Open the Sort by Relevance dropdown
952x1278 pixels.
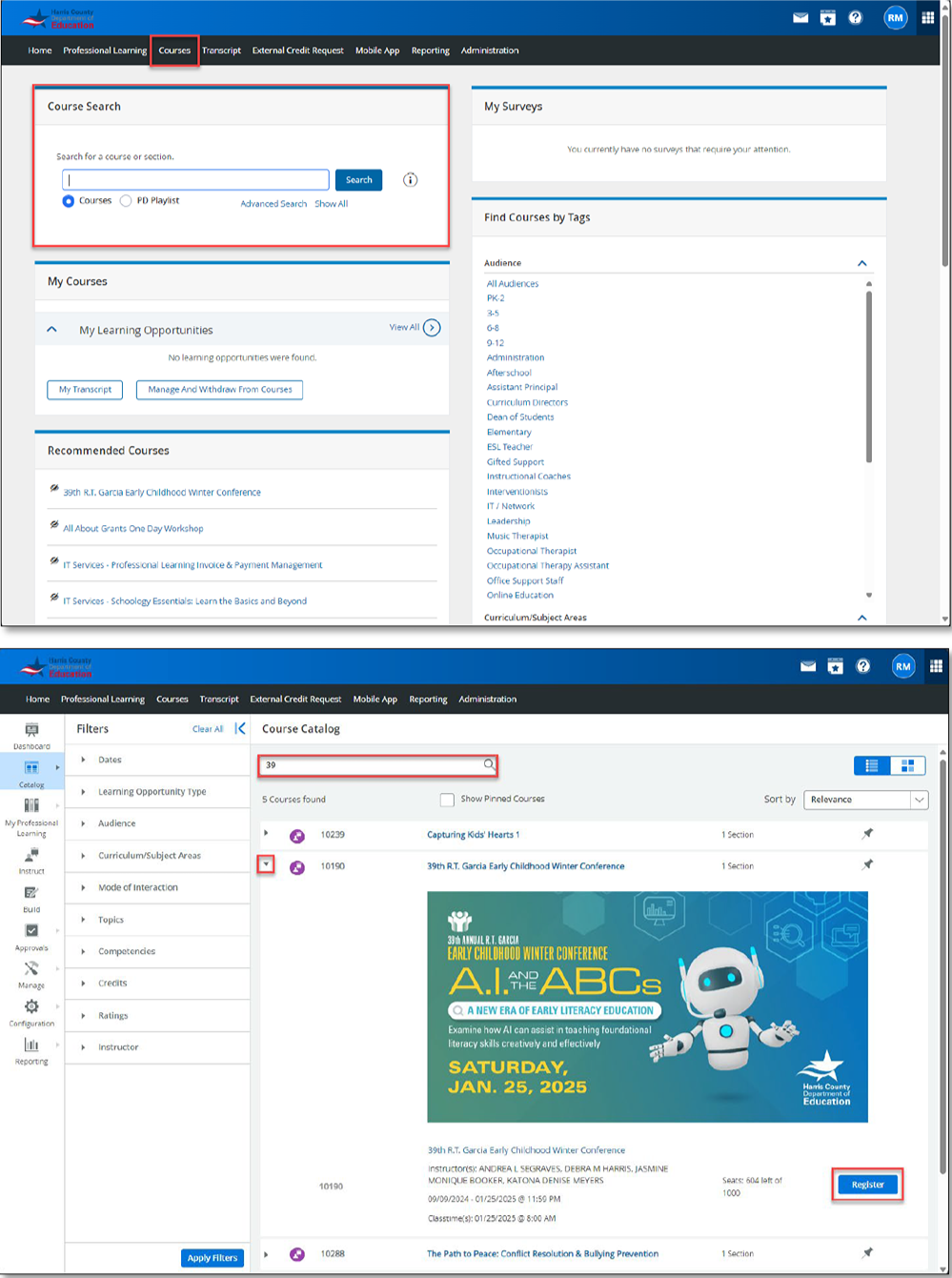[x=864, y=799]
